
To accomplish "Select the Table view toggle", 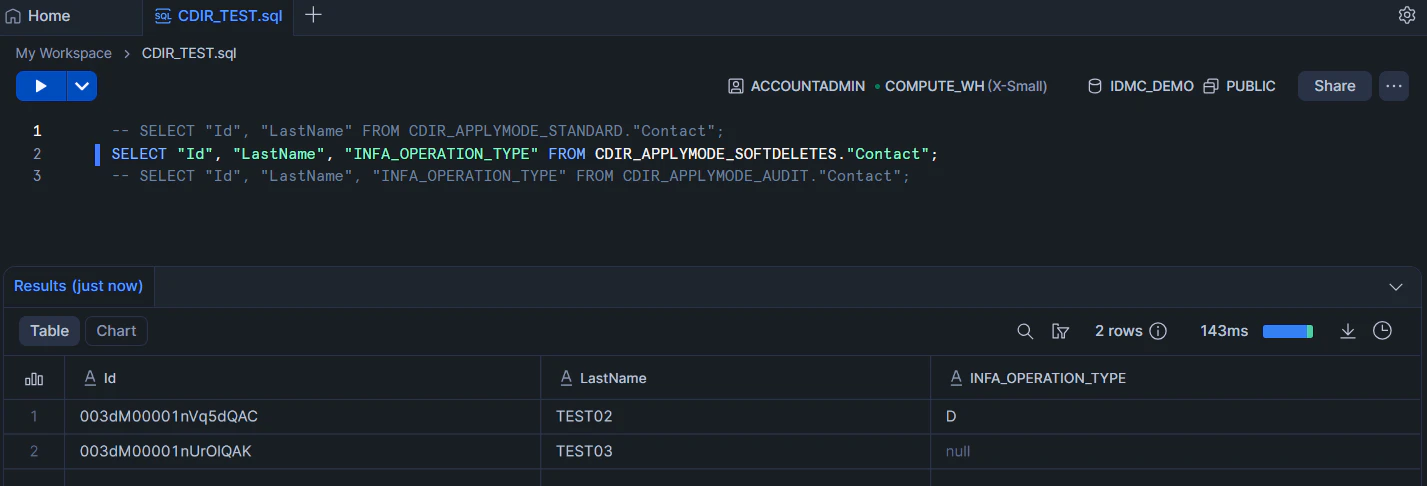I will pos(49,331).
